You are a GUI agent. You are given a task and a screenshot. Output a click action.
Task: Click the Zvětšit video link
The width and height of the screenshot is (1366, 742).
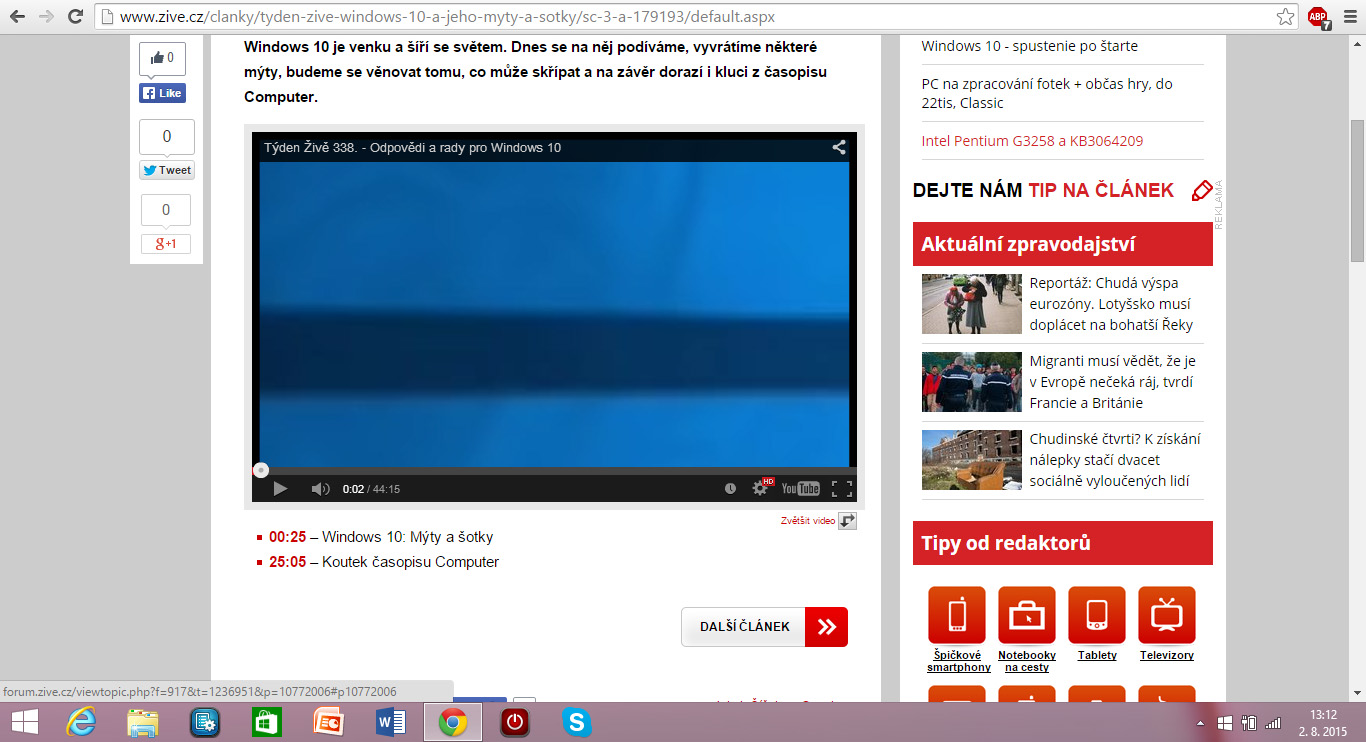pyautogui.click(x=808, y=521)
